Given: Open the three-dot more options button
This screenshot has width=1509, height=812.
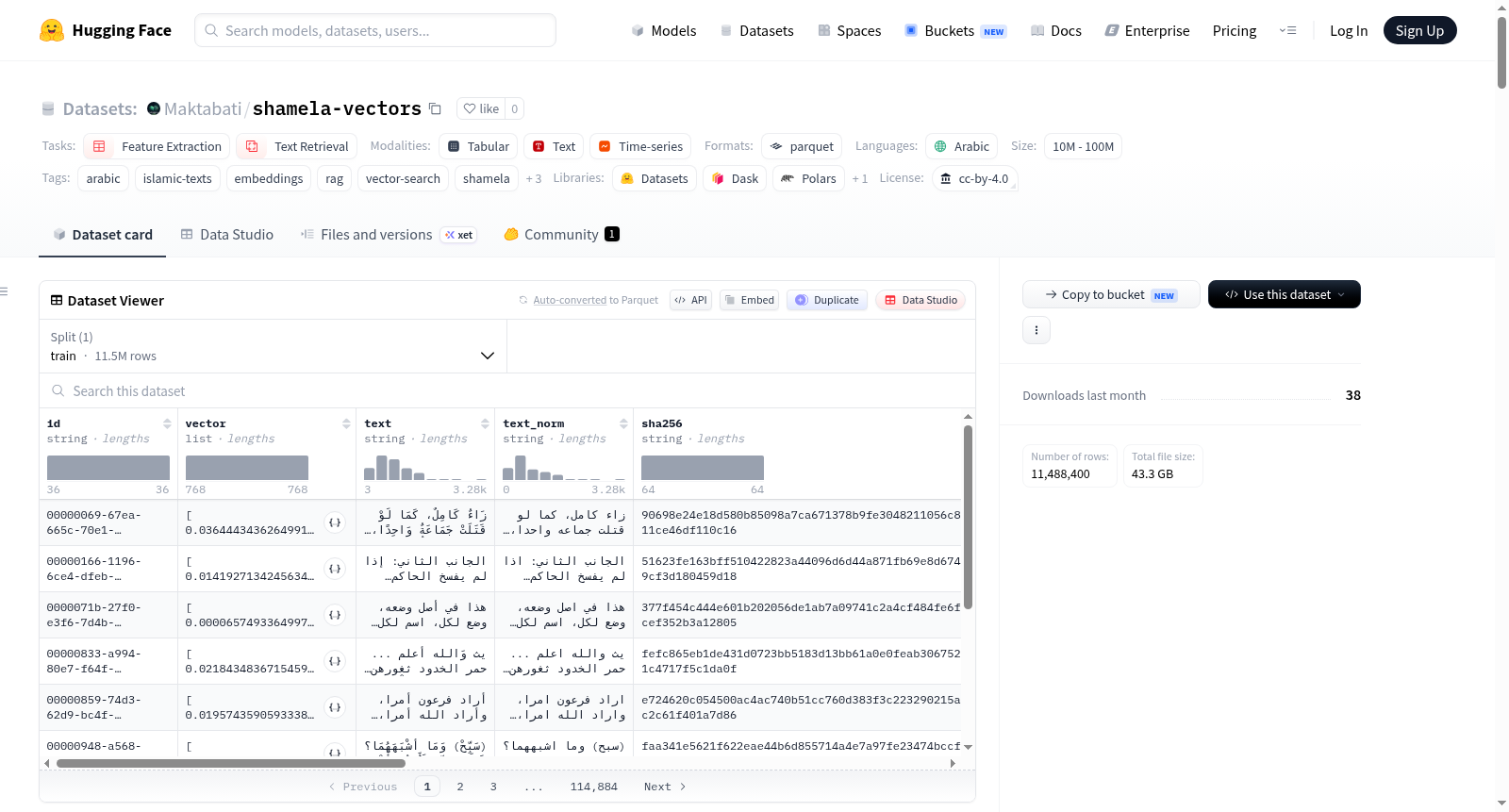Looking at the screenshot, I should tap(1036, 330).
